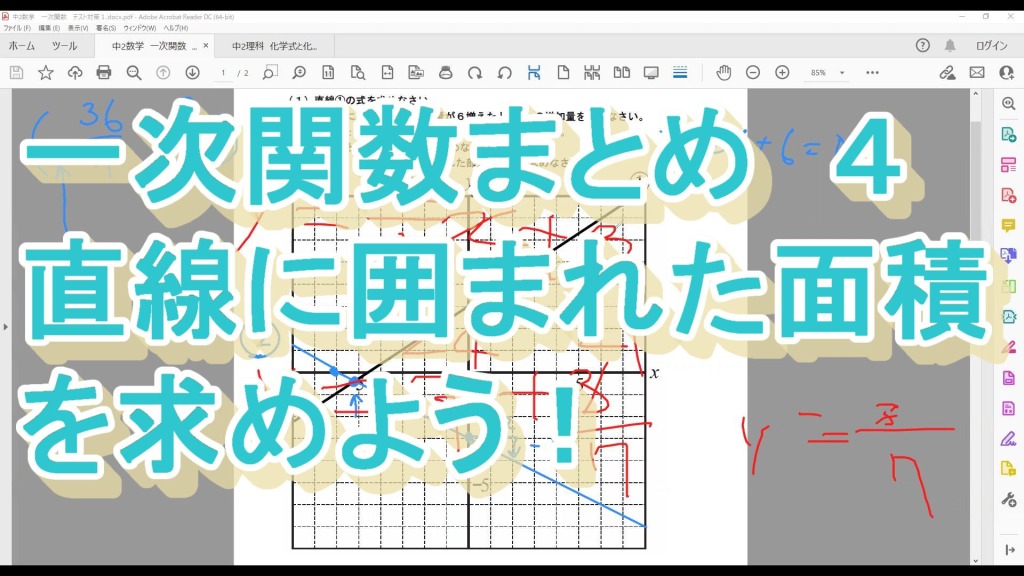This screenshot has width=1024, height=576.
Task: Click the page number input field
Action: (223, 73)
